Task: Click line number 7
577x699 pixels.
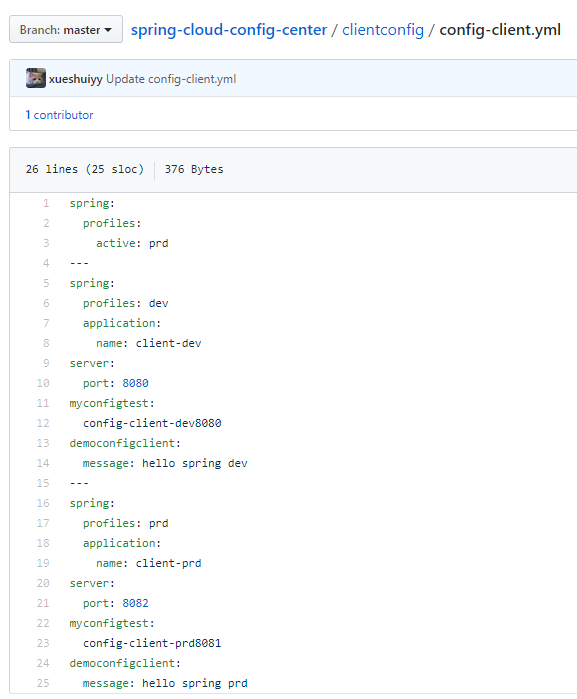Action: point(46,323)
